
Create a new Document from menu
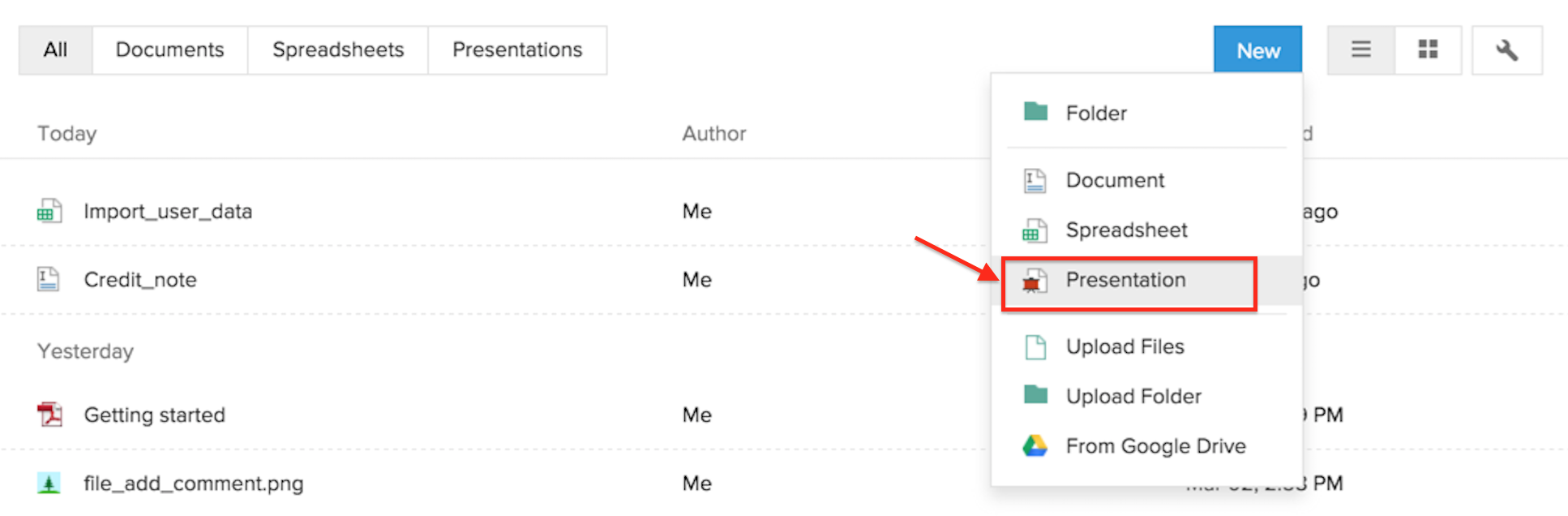[x=1115, y=180]
